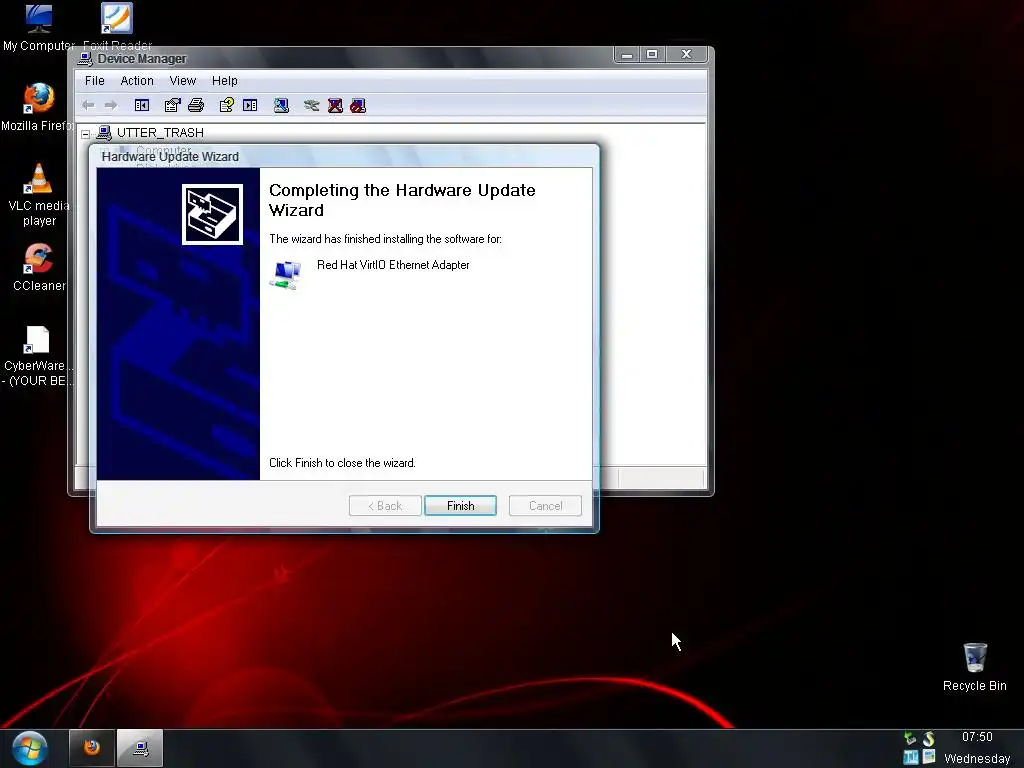Screen dimensions: 1024x768
Task: Select the UTTER_TRASH computer node
Action: click(x=160, y=133)
